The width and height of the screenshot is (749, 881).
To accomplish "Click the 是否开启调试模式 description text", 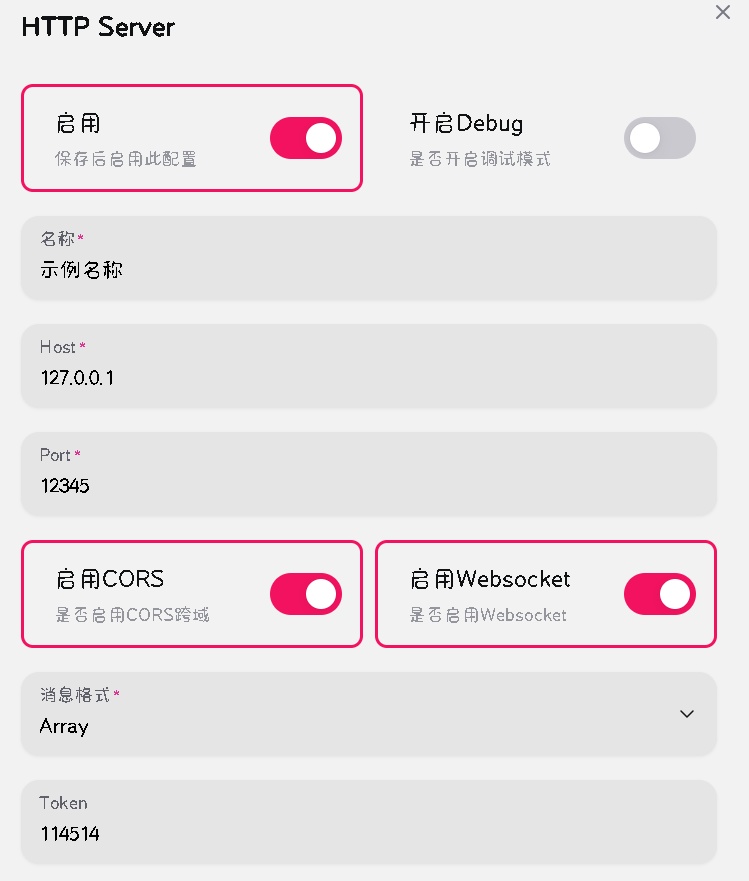I will click(x=480, y=159).
